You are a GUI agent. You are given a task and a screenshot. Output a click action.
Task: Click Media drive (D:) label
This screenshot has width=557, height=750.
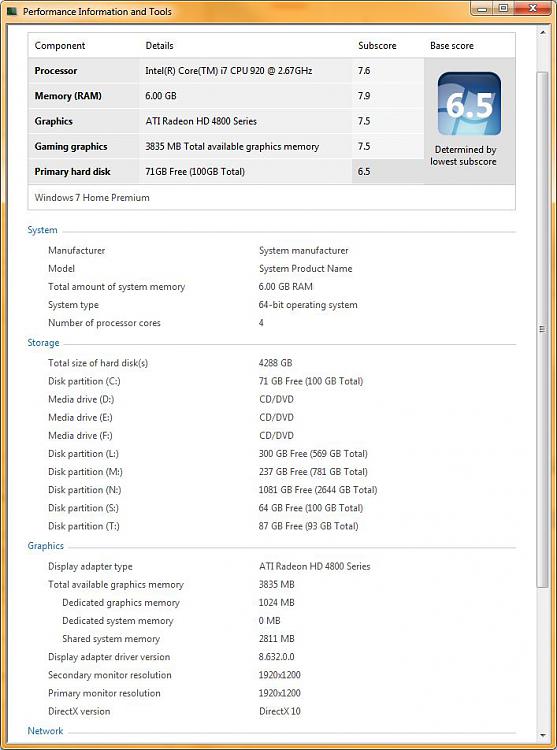[81, 399]
